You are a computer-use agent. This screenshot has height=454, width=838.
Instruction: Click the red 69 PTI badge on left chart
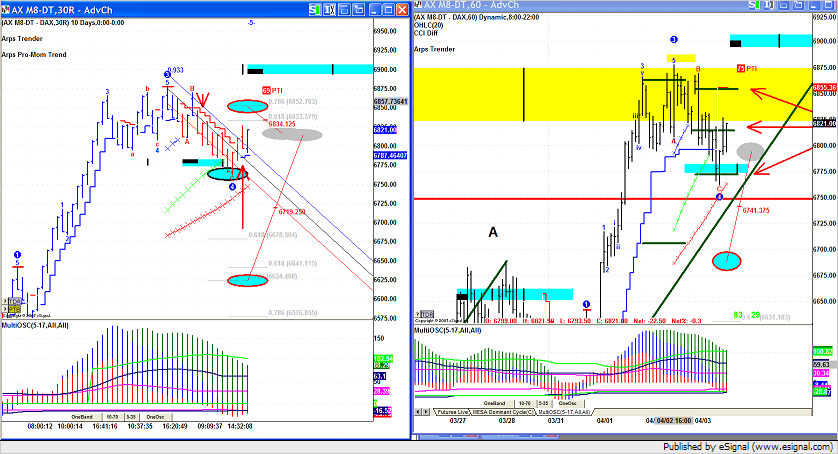click(x=271, y=90)
